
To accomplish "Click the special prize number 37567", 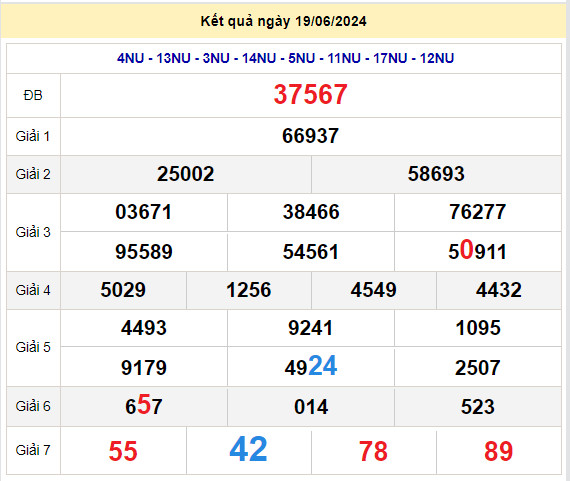I will click(x=310, y=95).
